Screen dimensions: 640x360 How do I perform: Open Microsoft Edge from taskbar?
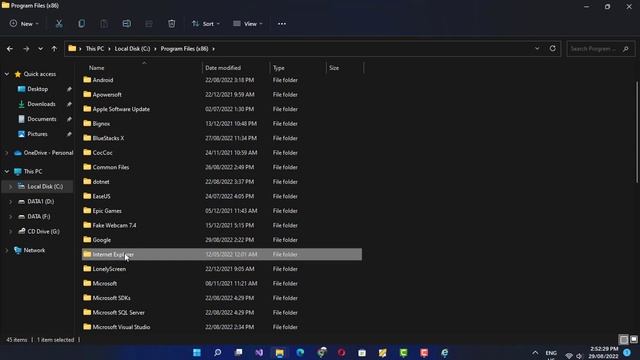click(300, 352)
